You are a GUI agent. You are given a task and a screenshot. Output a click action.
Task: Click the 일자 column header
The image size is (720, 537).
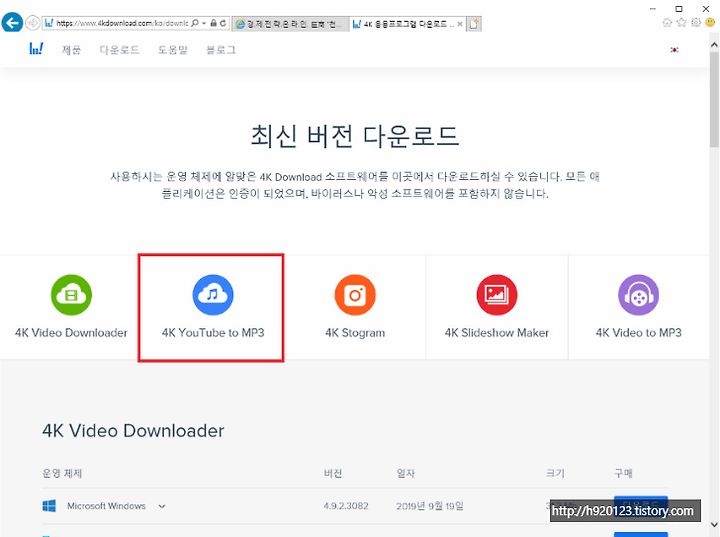[x=405, y=473]
